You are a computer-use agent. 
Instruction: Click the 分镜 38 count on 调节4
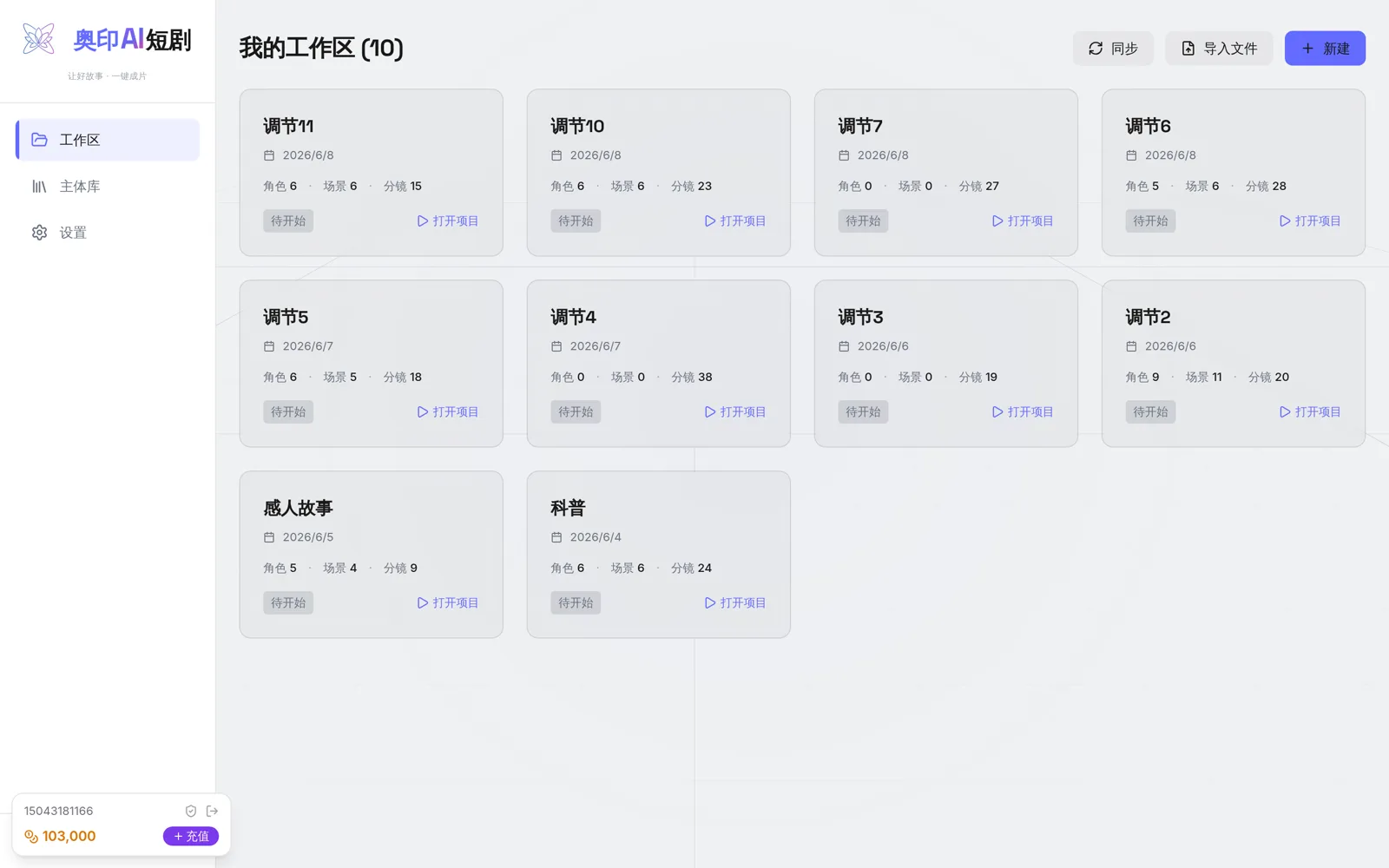[692, 377]
